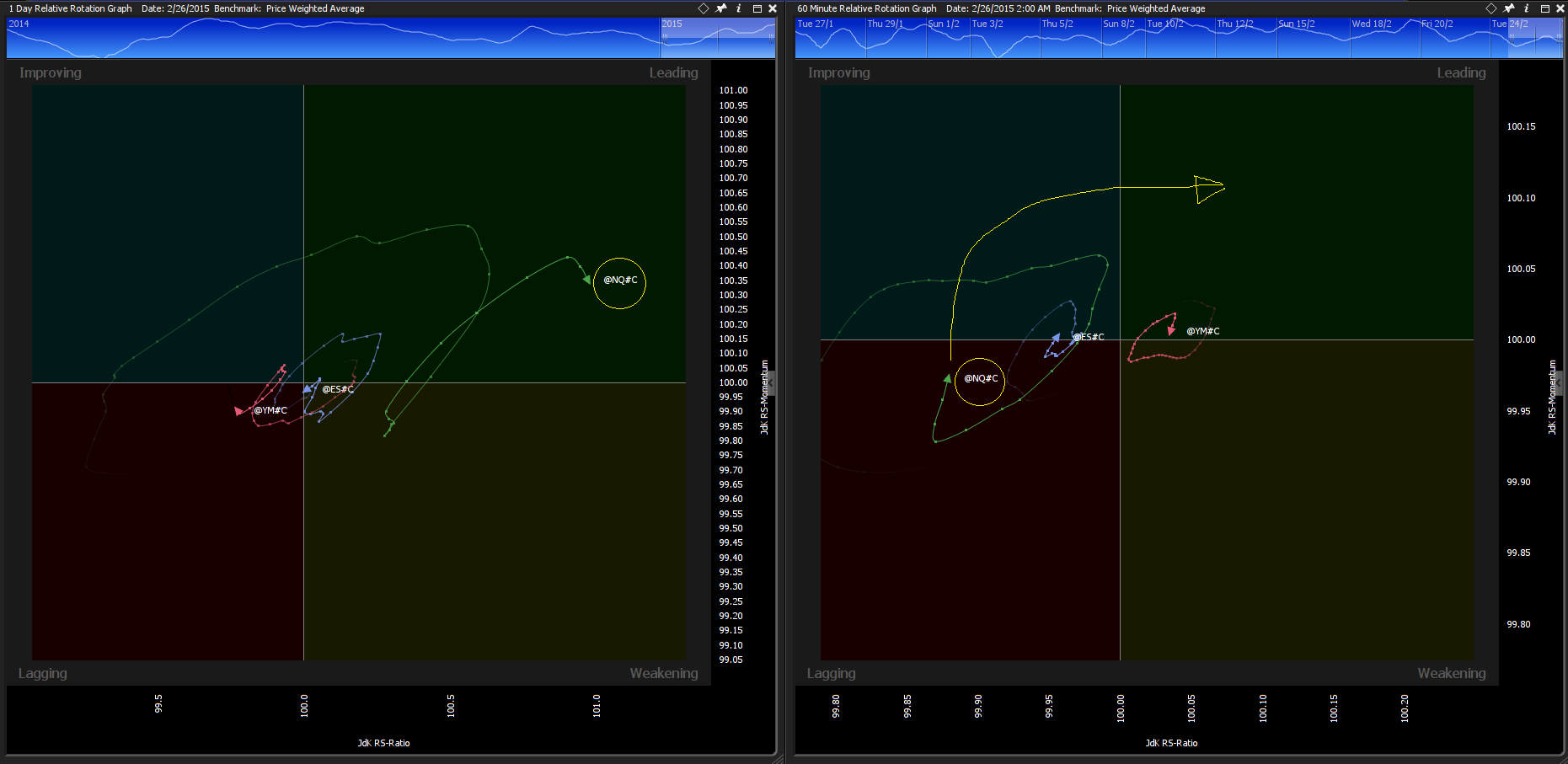Close the 1 Day Relative Rotation Graph panel
This screenshot has width=1568, height=764.
[773, 8]
